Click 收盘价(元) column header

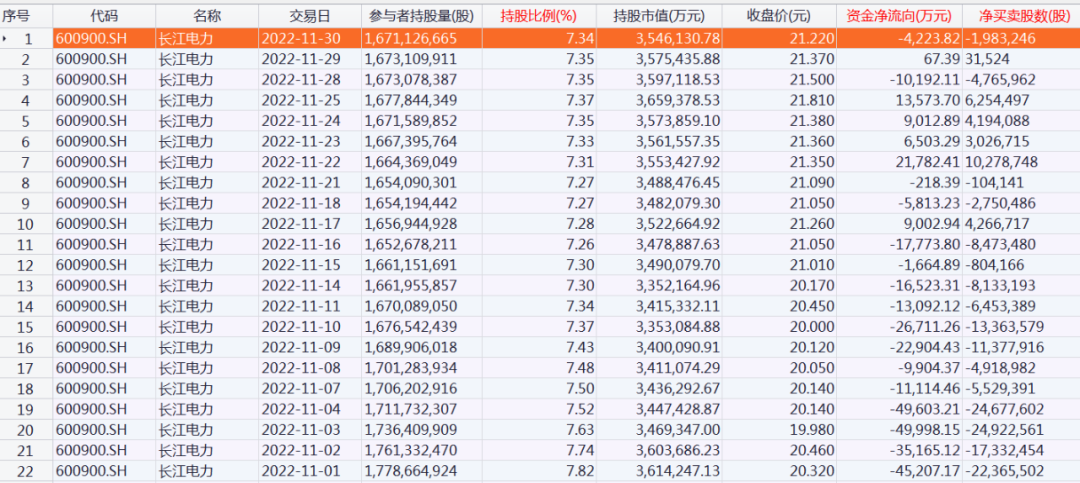pyautogui.click(x=779, y=14)
